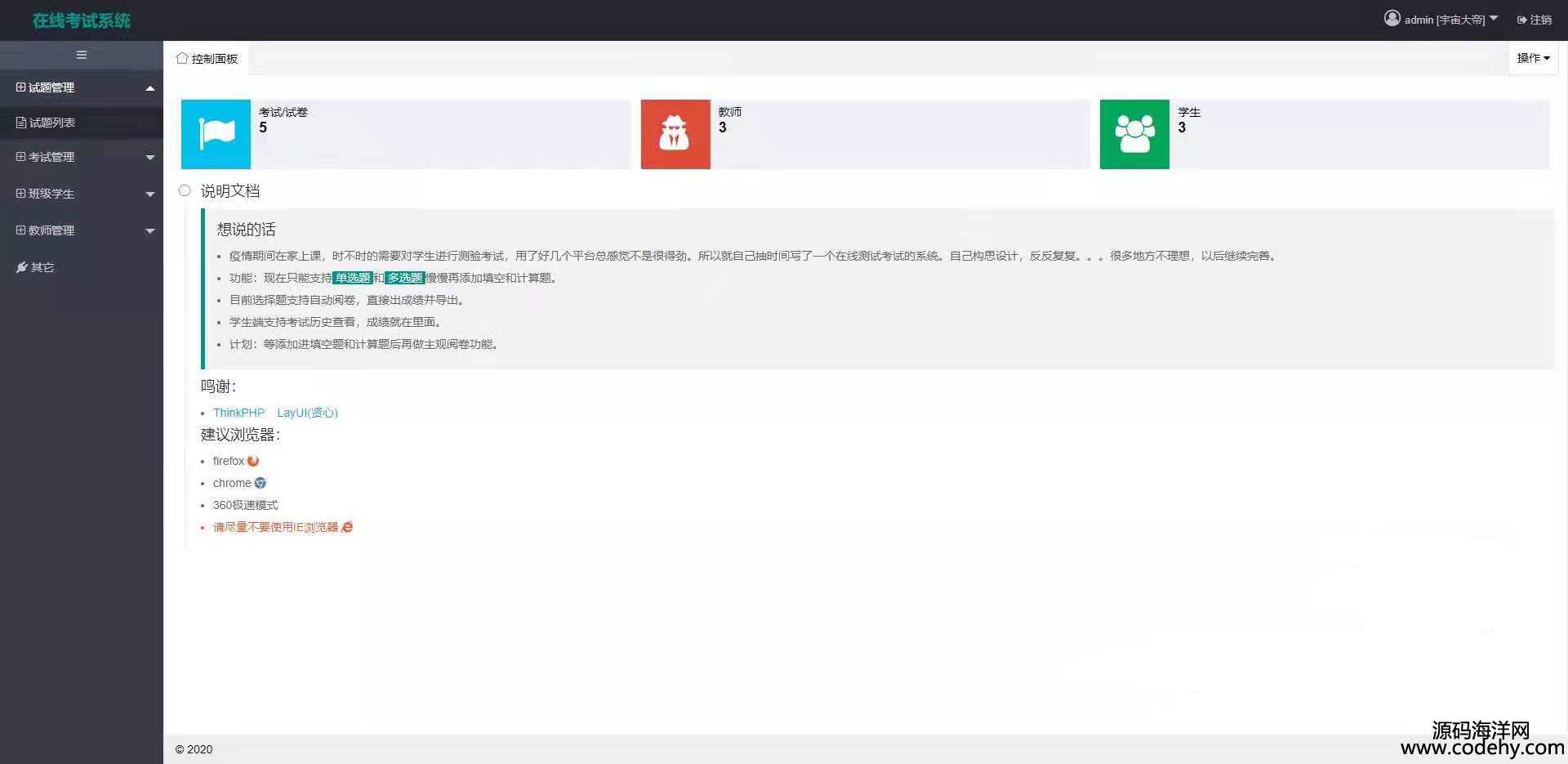Switch to the 控制面板 tab
This screenshot has width=1568, height=764.
pos(207,58)
